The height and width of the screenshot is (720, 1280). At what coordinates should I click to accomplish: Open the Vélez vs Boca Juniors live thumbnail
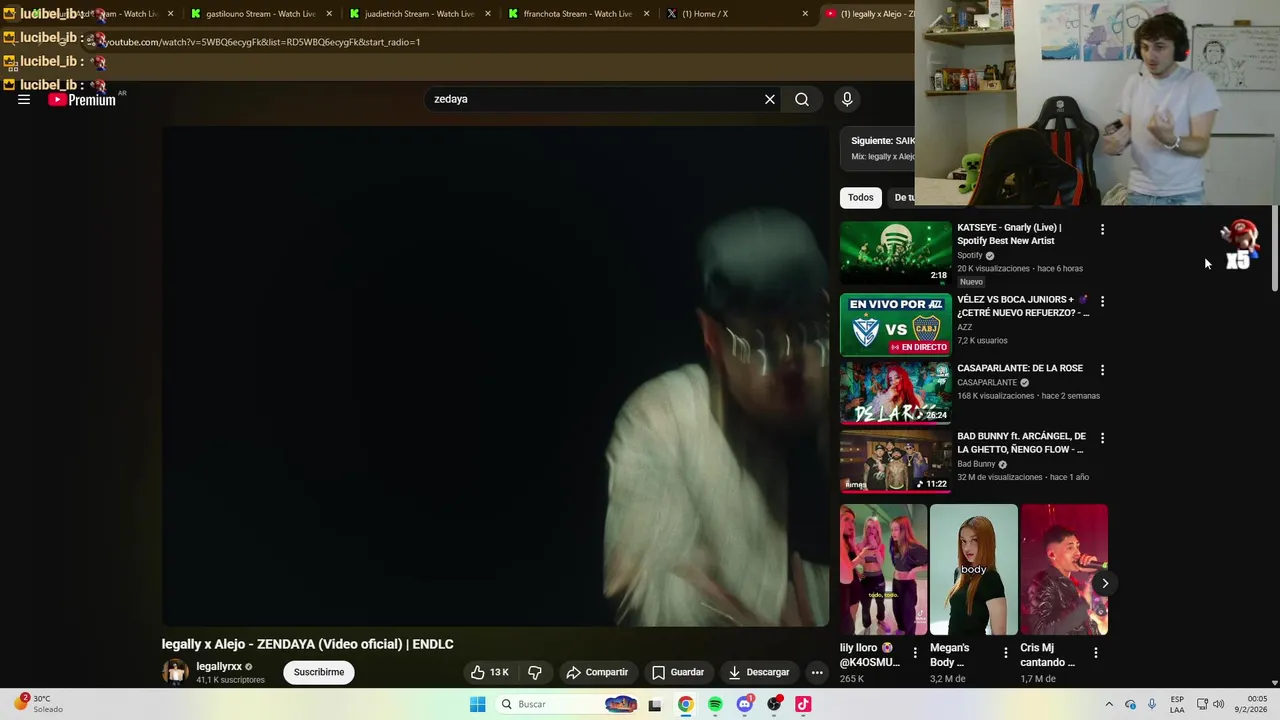[896, 324]
